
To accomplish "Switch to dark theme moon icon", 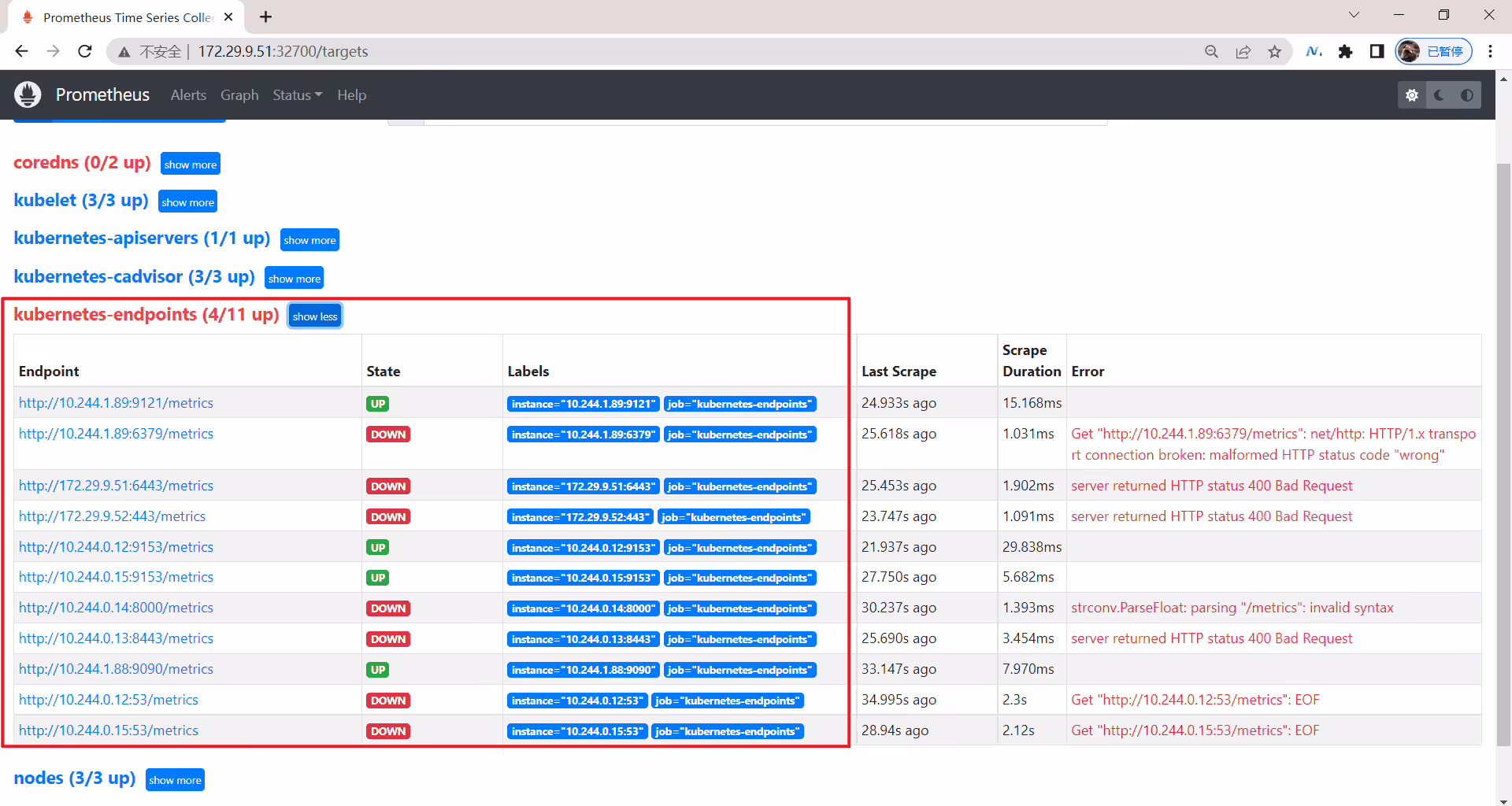I will [1440, 95].
